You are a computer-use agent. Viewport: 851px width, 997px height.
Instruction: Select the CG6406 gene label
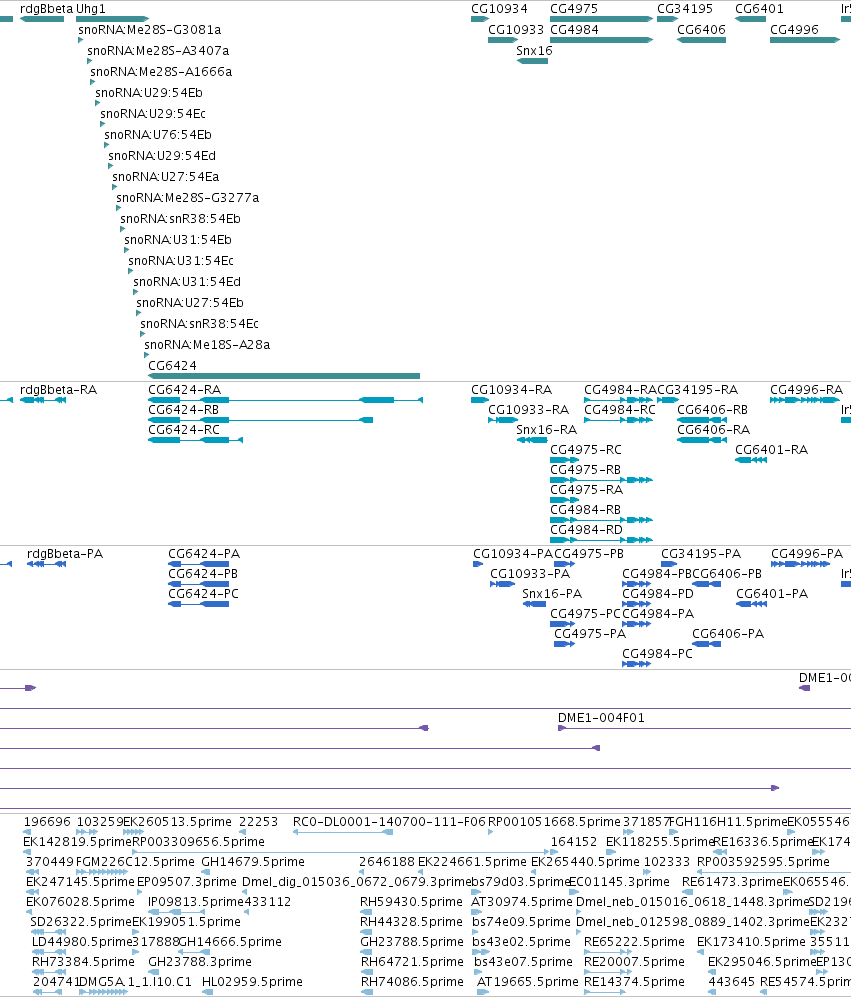(701, 30)
